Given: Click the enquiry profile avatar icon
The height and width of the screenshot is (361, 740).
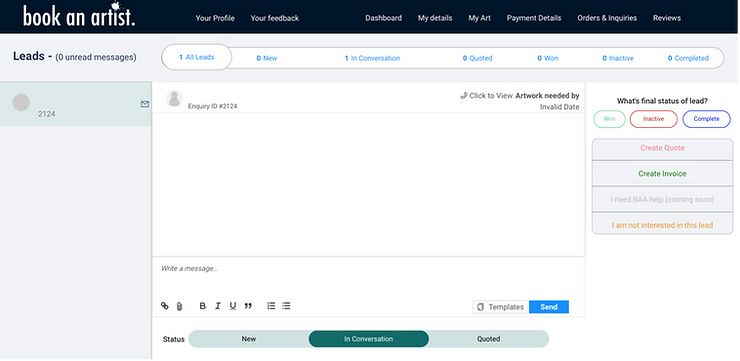Looking at the screenshot, I should pyautogui.click(x=174, y=99).
